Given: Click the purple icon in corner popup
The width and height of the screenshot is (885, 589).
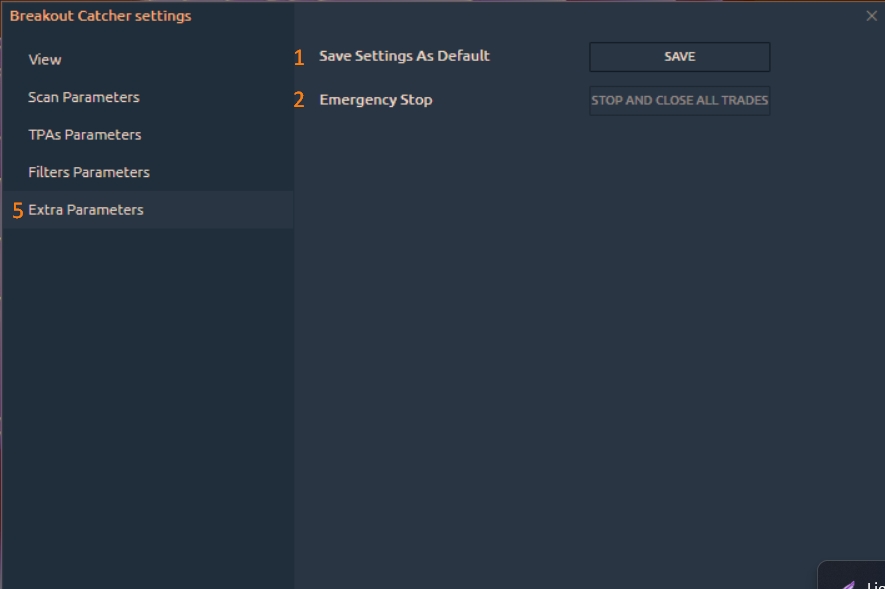Looking at the screenshot, I should click(848, 585).
